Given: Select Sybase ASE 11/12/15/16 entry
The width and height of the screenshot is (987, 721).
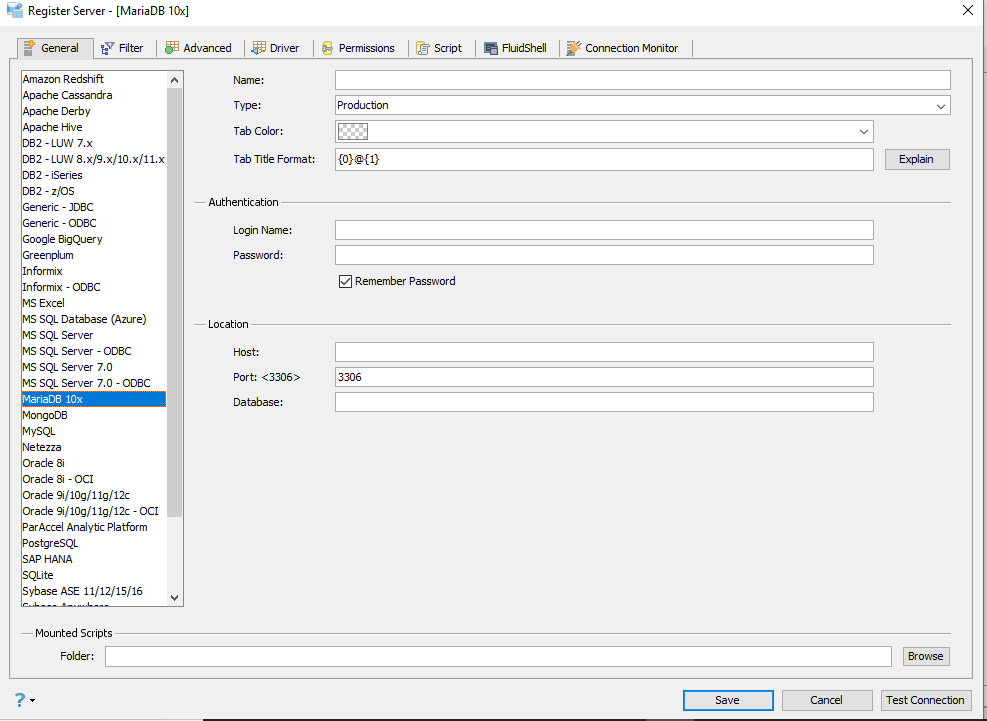Looking at the screenshot, I should click(x=94, y=591).
